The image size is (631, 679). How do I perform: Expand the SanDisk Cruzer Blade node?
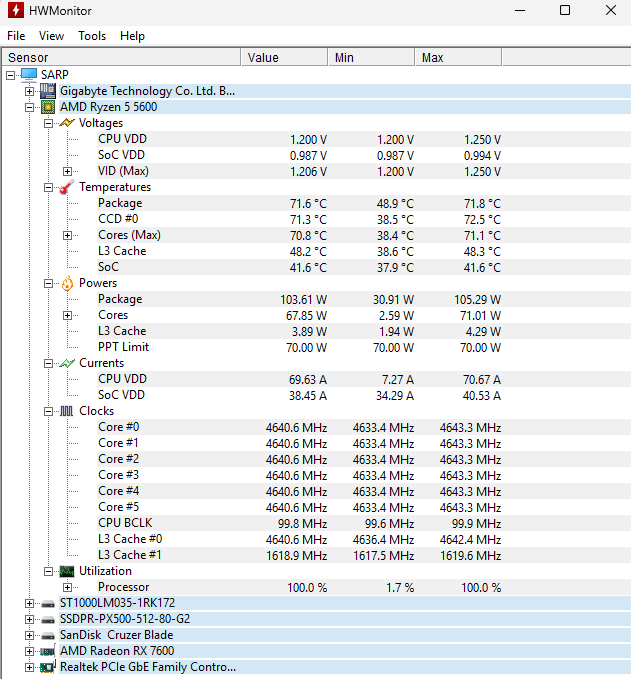[x=29, y=636]
